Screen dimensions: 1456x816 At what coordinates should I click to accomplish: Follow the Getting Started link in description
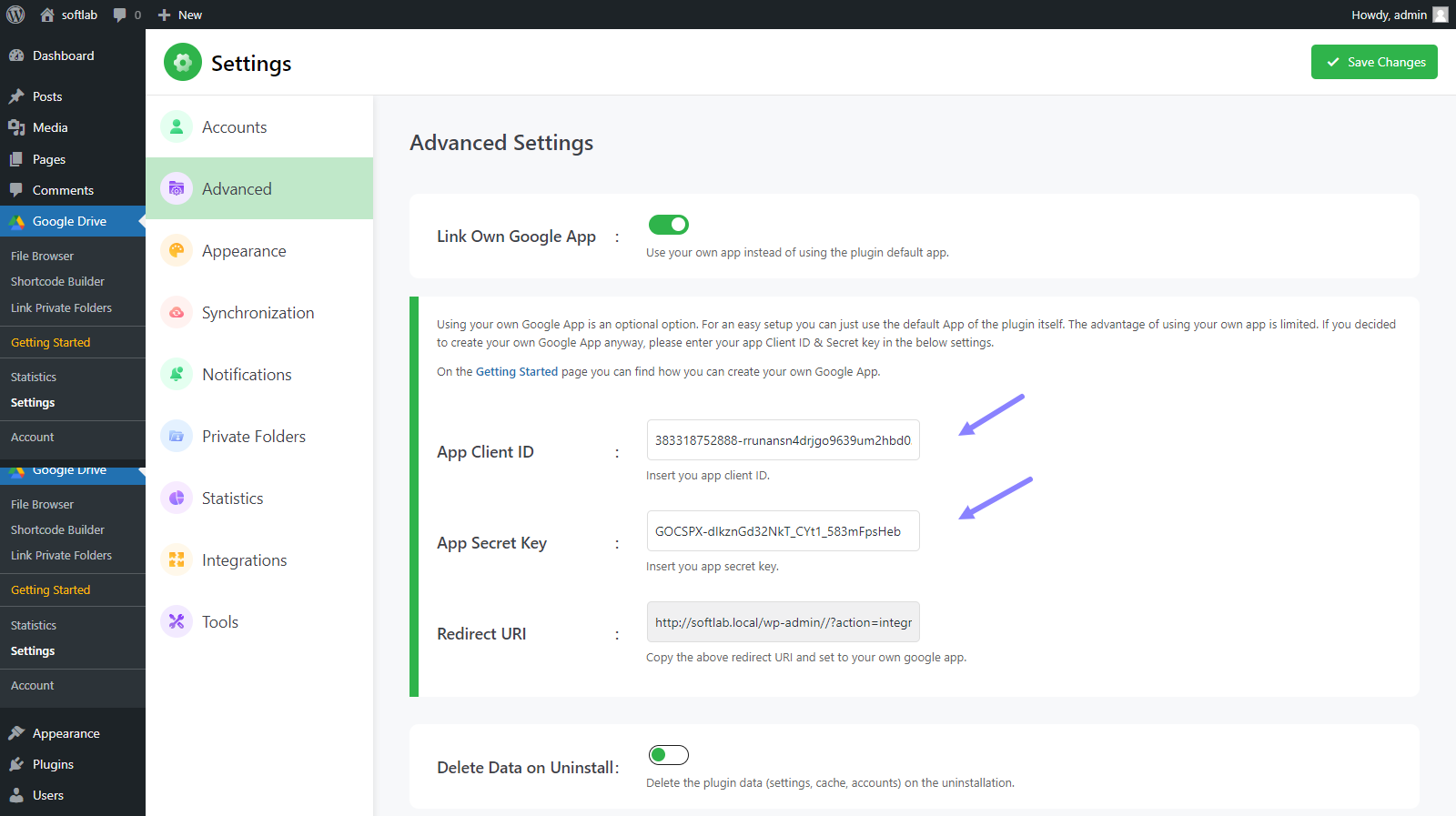517,371
